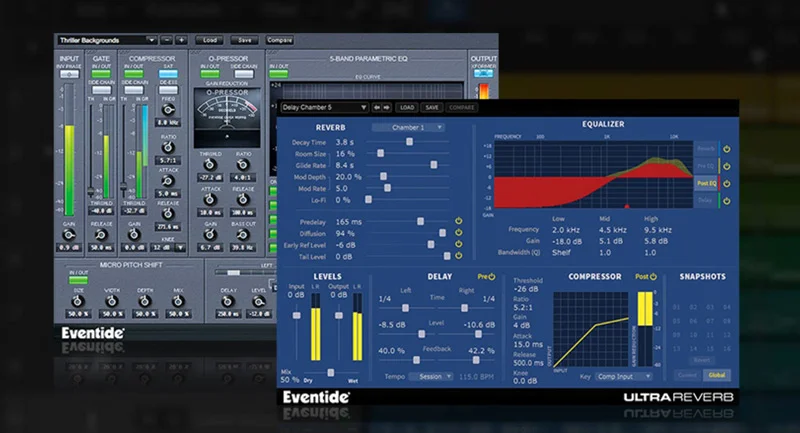This screenshot has width=800, height=433.
Task: Click the Micro Pitch Shift DEPTH knob
Action: [145, 301]
